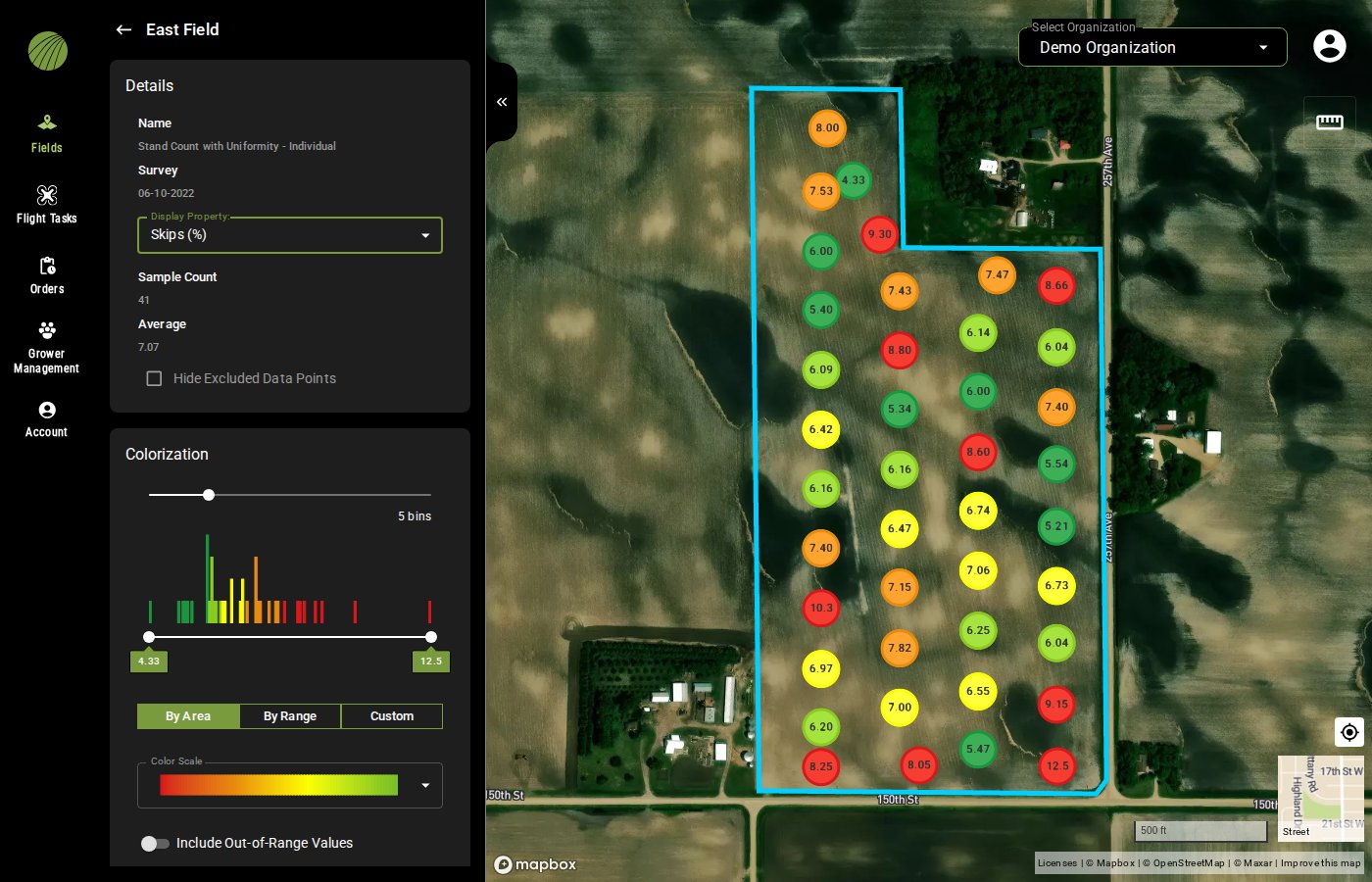
Task: Click the 12.5 maximum range handle
Action: click(x=431, y=637)
